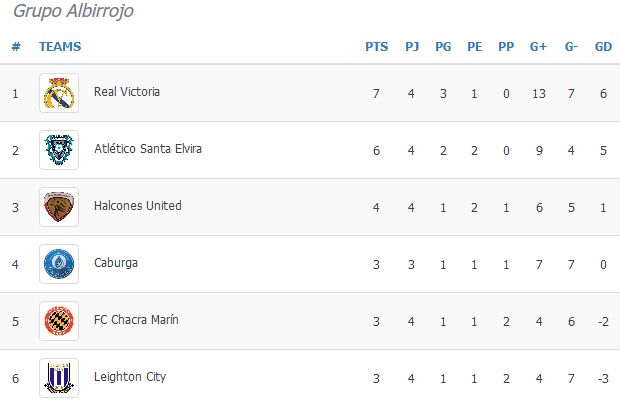620x400 pixels.
Task: Click the Caburga team crest
Action: click(x=58, y=264)
